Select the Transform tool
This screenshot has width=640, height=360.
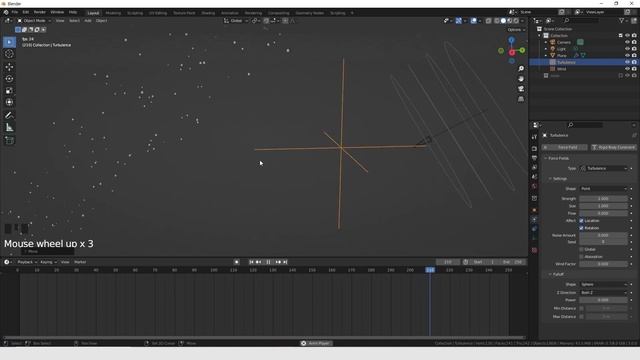9,102
